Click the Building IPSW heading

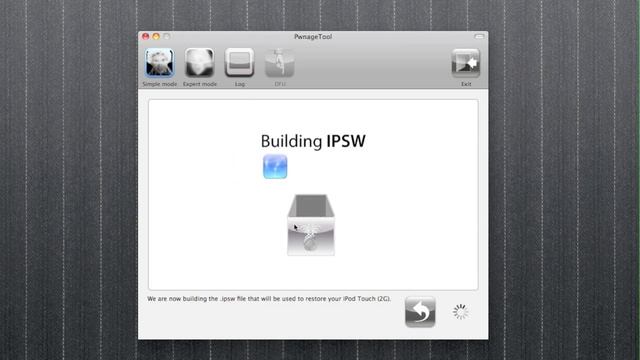tap(313, 141)
